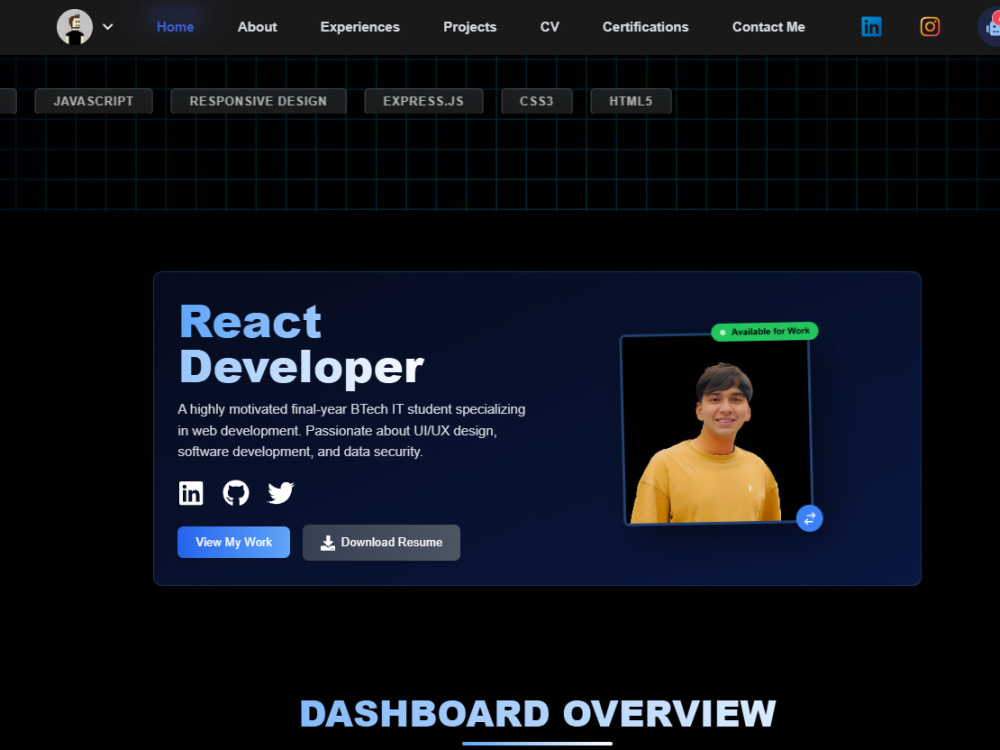This screenshot has height=750, width=1000.
Task: Open the CV nav item
Action: coord(549,27)
